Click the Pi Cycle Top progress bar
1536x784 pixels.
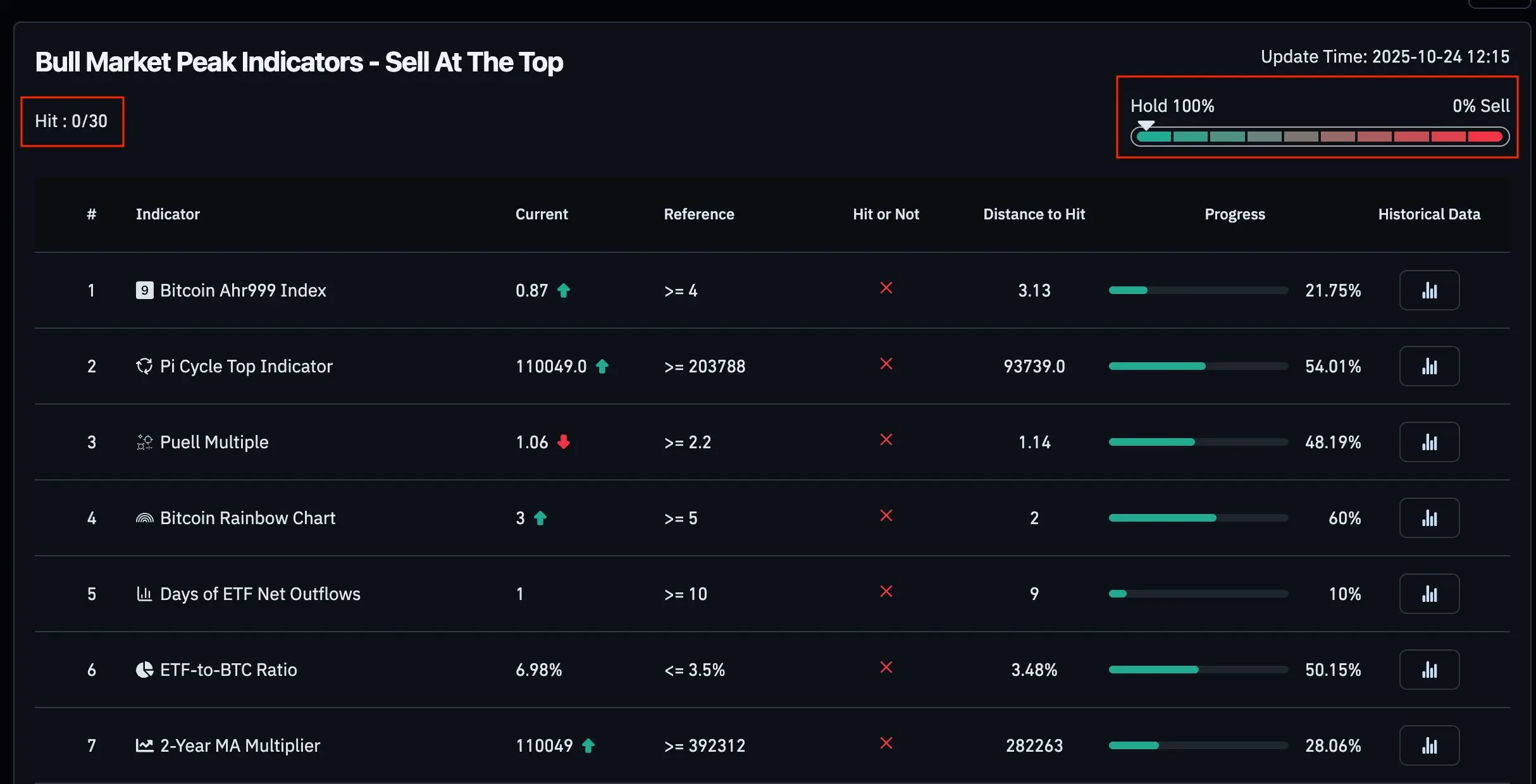point(1198,366)
